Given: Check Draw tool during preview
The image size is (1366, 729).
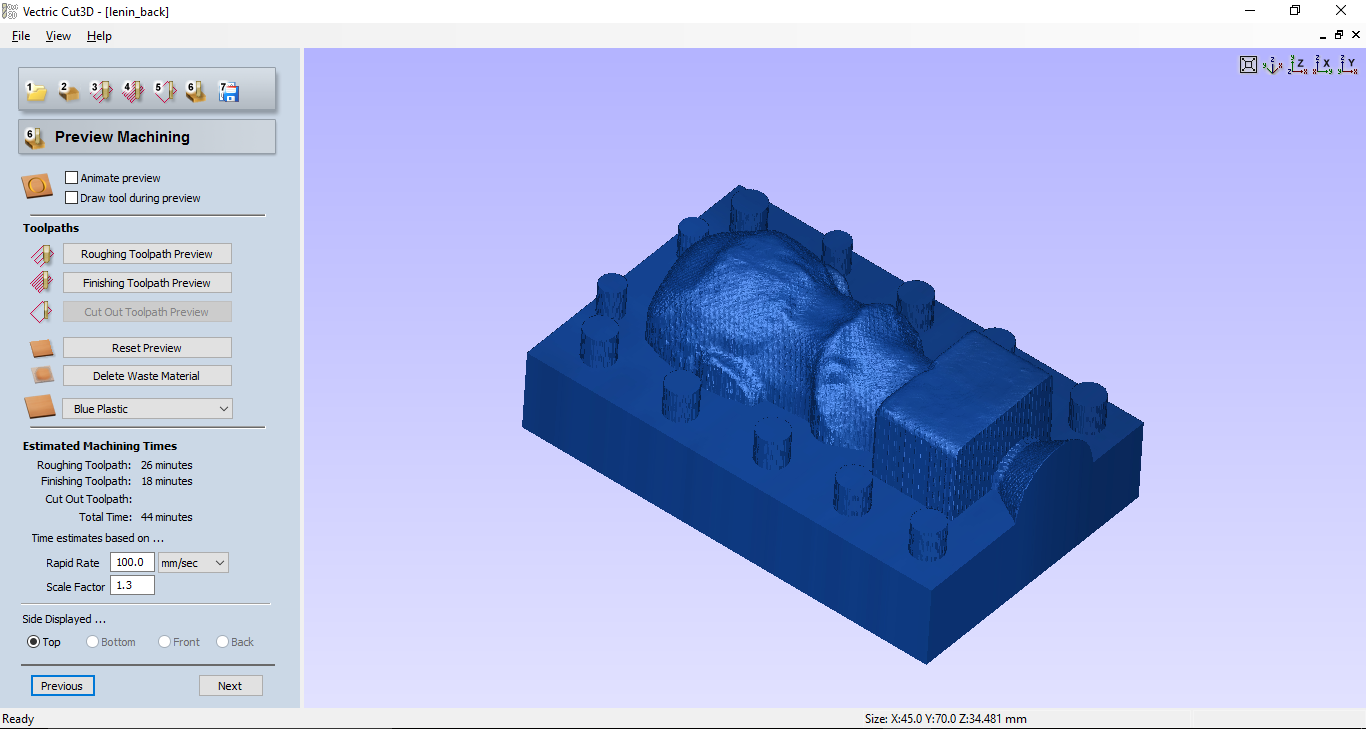Looking at the screenshot, I should pyautogui.click(x=71, y=197).
